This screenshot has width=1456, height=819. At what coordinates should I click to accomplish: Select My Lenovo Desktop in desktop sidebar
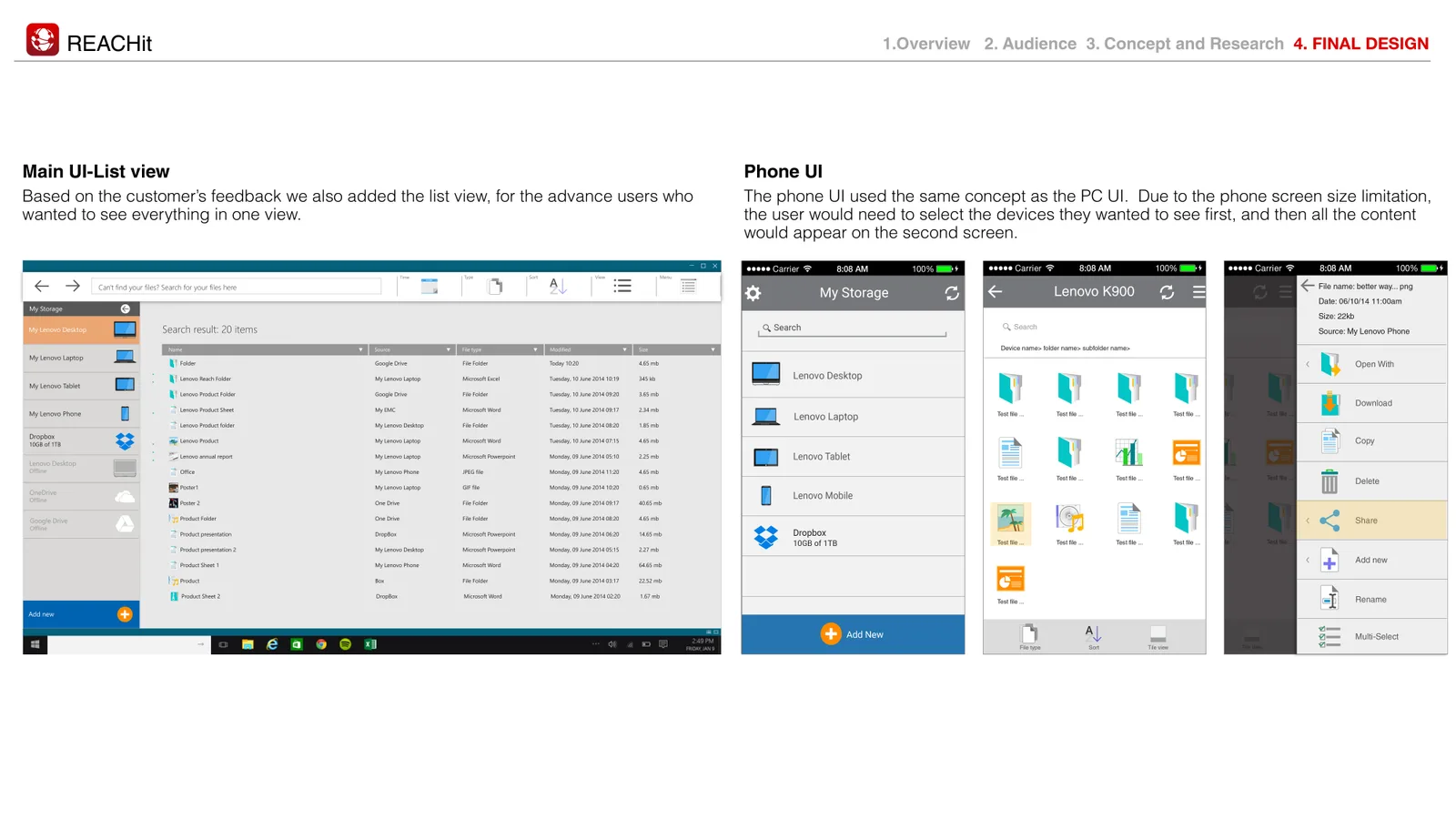tap(81, 329)
